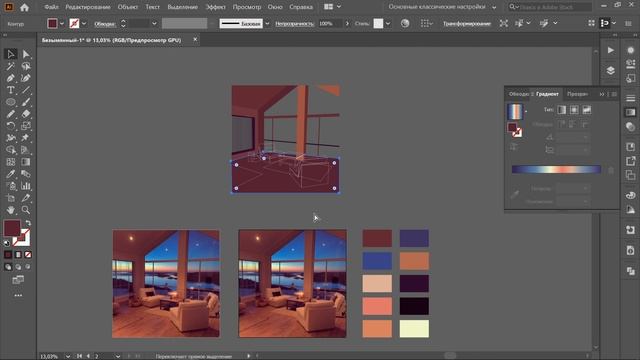
Task: Open the Layers panel icon in dock
Action: click(611, 70)
